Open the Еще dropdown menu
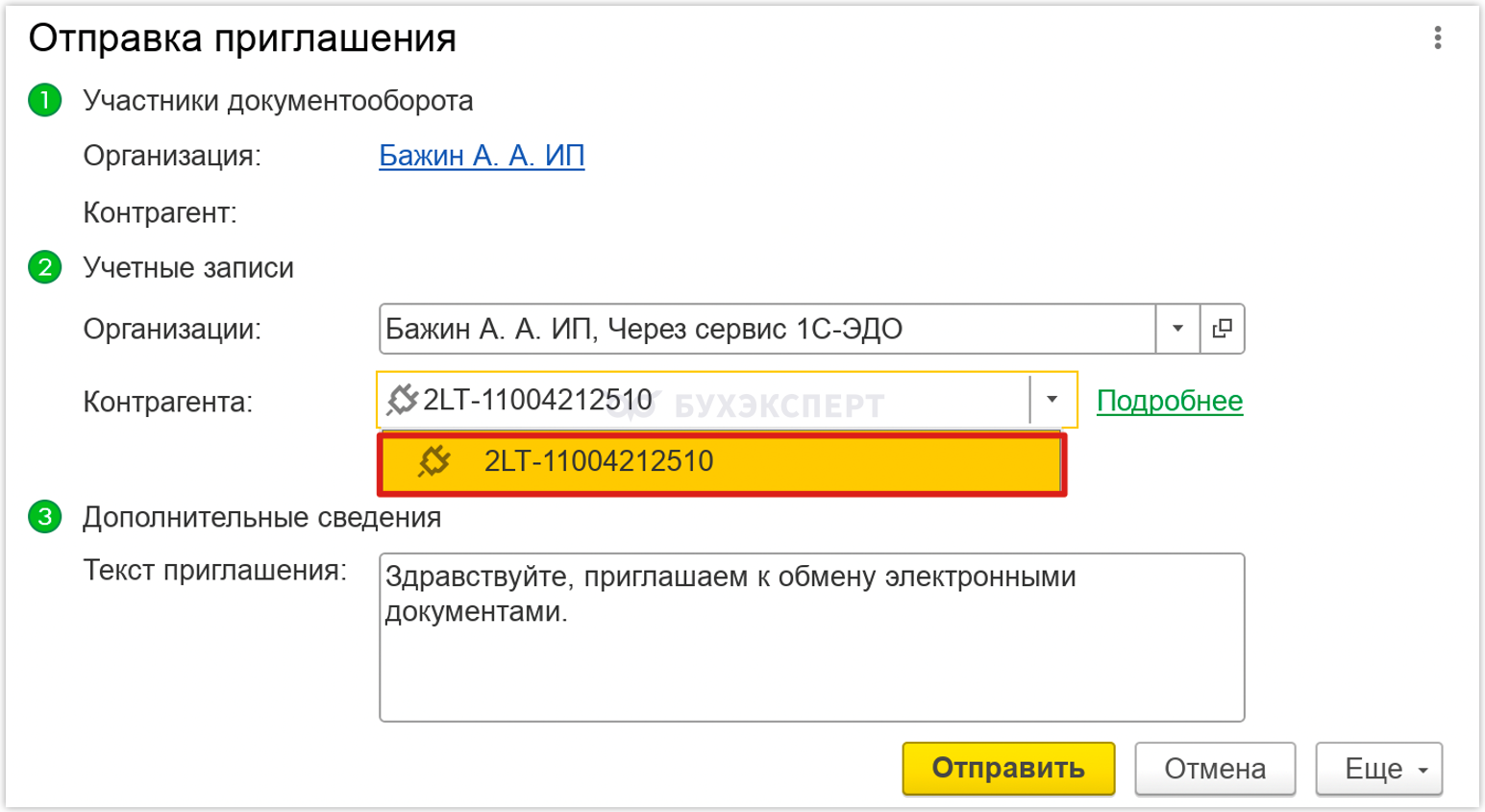 (x=1379, y=769)
